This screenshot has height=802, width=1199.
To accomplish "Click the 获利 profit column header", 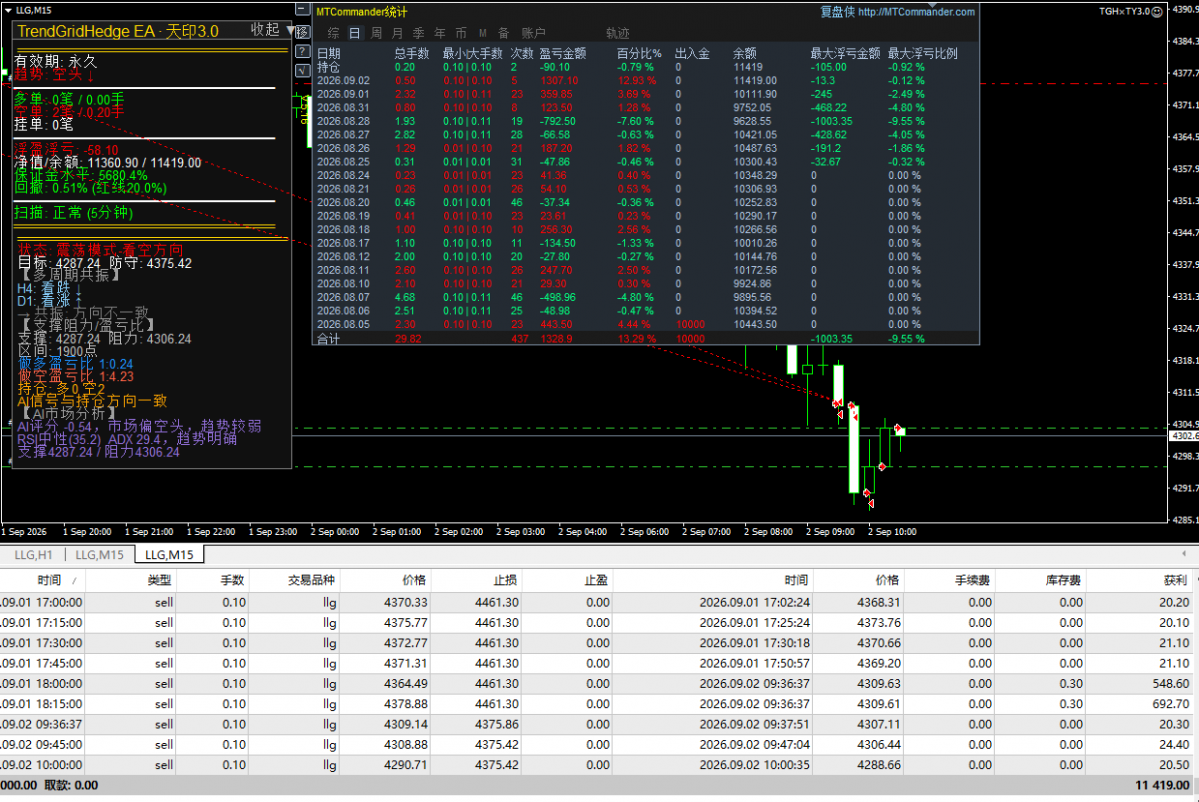I will [1175, 580].
